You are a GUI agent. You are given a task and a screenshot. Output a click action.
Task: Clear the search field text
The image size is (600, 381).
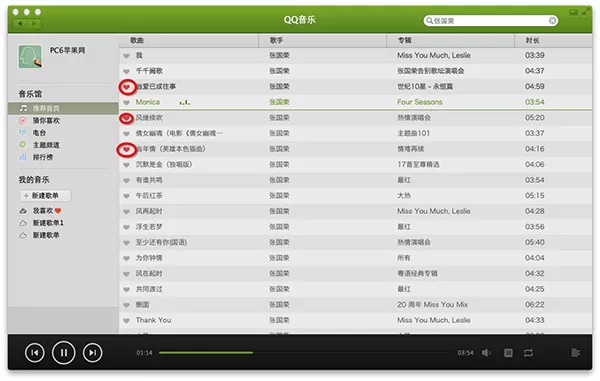pyautogui.click(x=552, y=21)
